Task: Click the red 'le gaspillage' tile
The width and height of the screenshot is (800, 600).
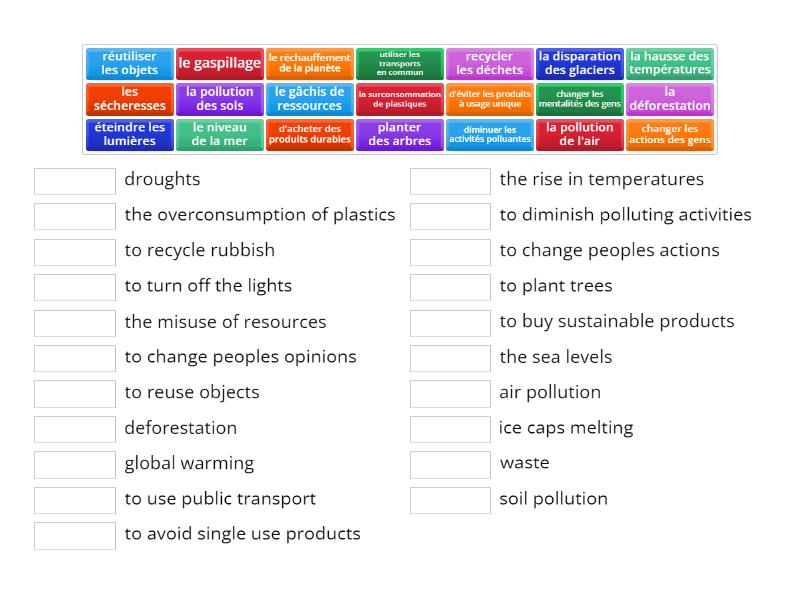Action: pos(220,64)
